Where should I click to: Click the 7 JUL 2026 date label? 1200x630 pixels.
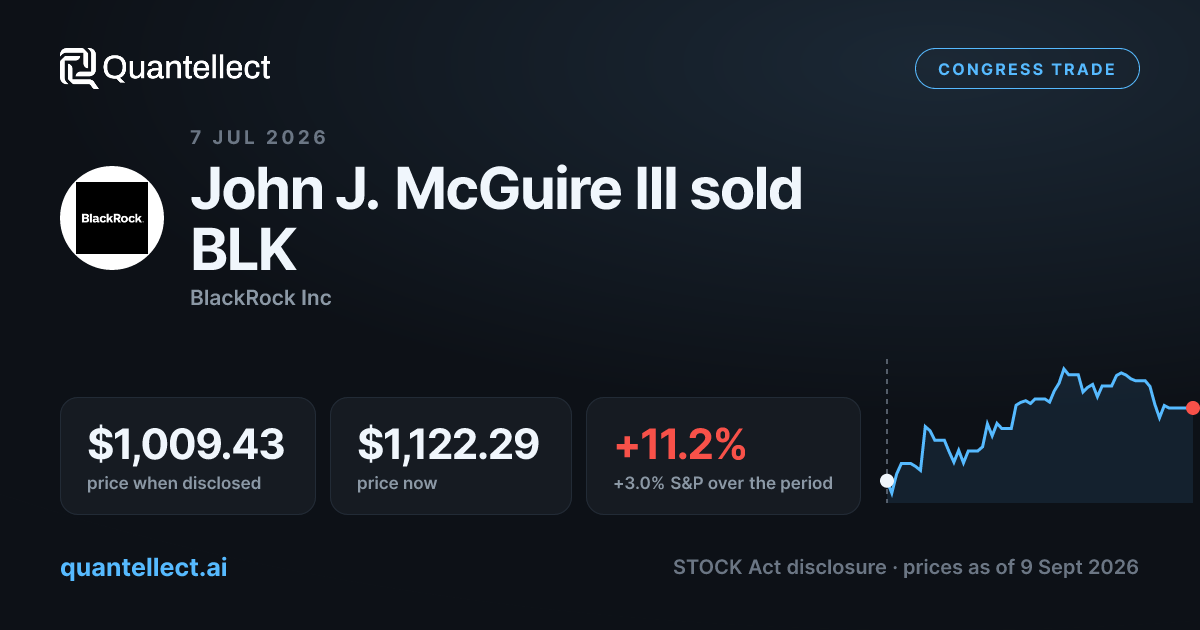(x=259, y=137)
